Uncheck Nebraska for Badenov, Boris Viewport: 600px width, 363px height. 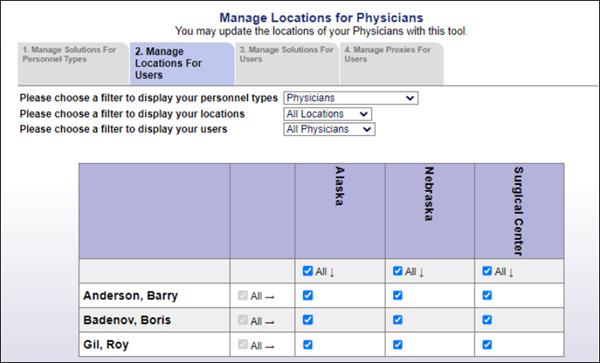pos(398,320)
